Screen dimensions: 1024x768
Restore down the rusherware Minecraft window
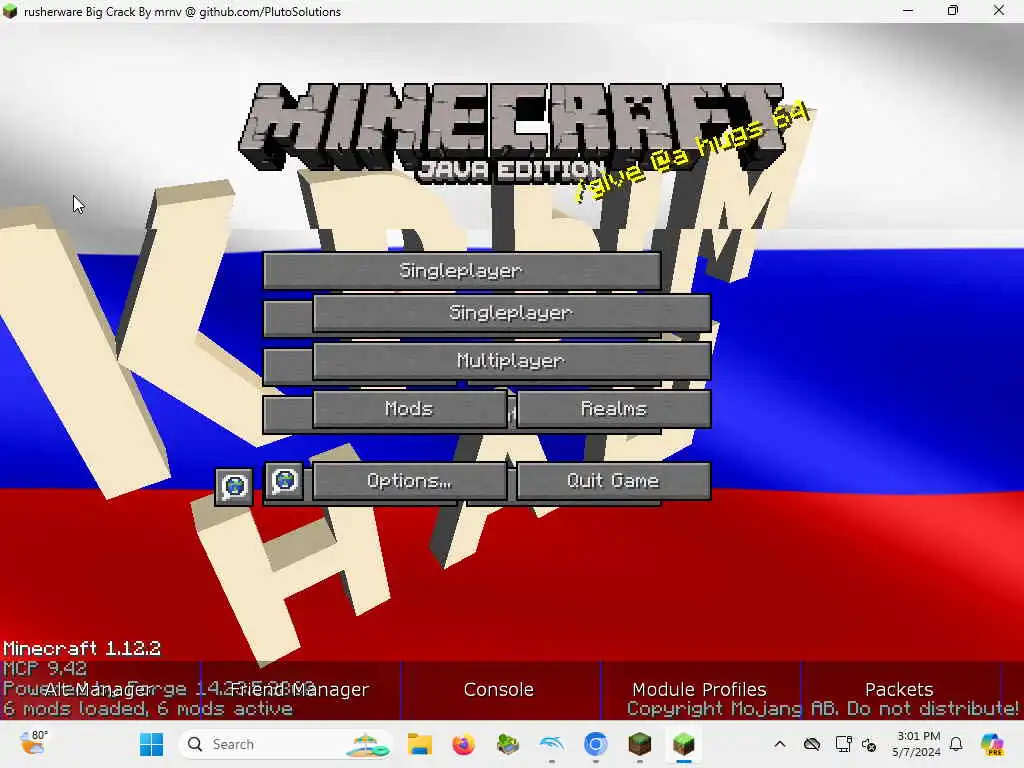click(953, 11)
